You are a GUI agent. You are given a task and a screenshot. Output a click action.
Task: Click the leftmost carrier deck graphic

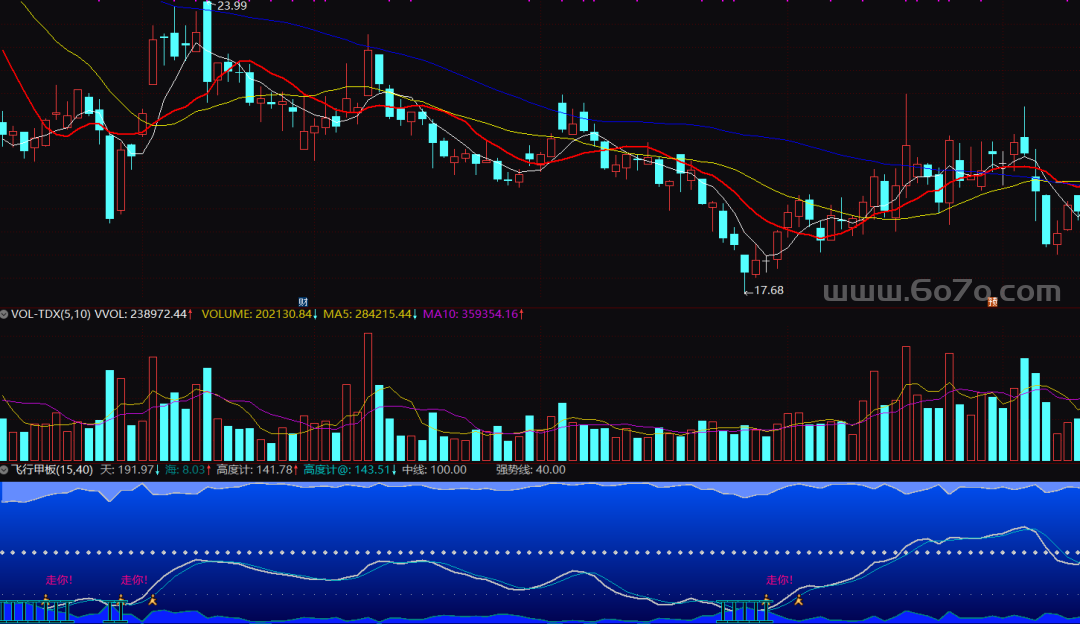(x=36, y=606)
